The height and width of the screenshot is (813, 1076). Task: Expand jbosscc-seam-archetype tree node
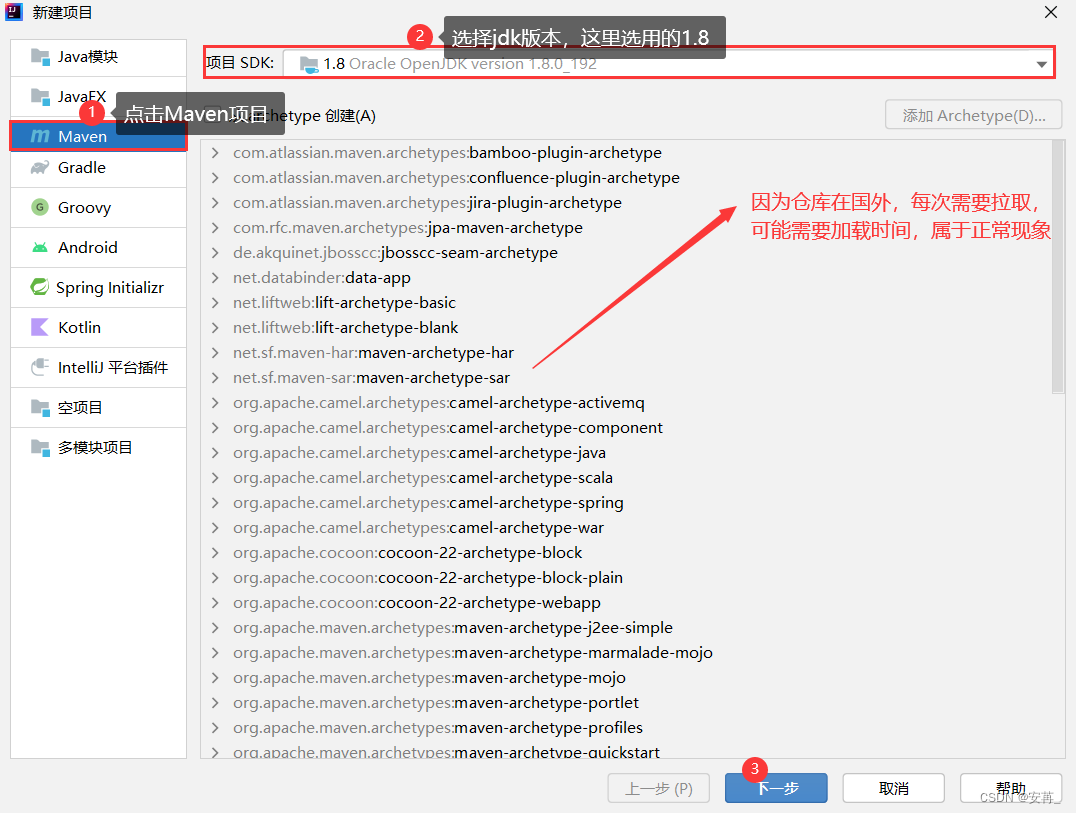[x=215, y=252]
